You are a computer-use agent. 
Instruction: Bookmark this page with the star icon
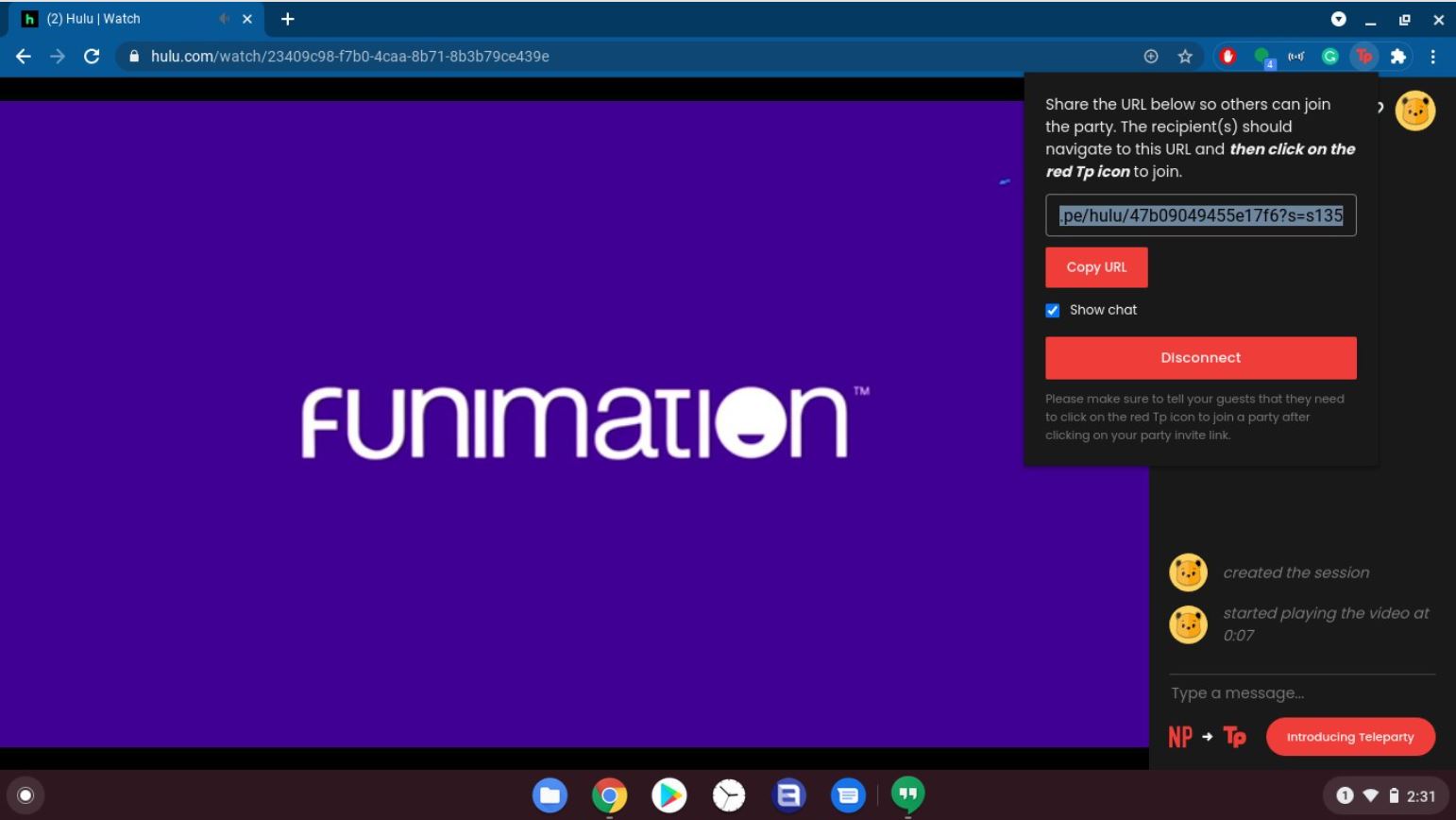pyautogui.click(x=1185, y=57)
